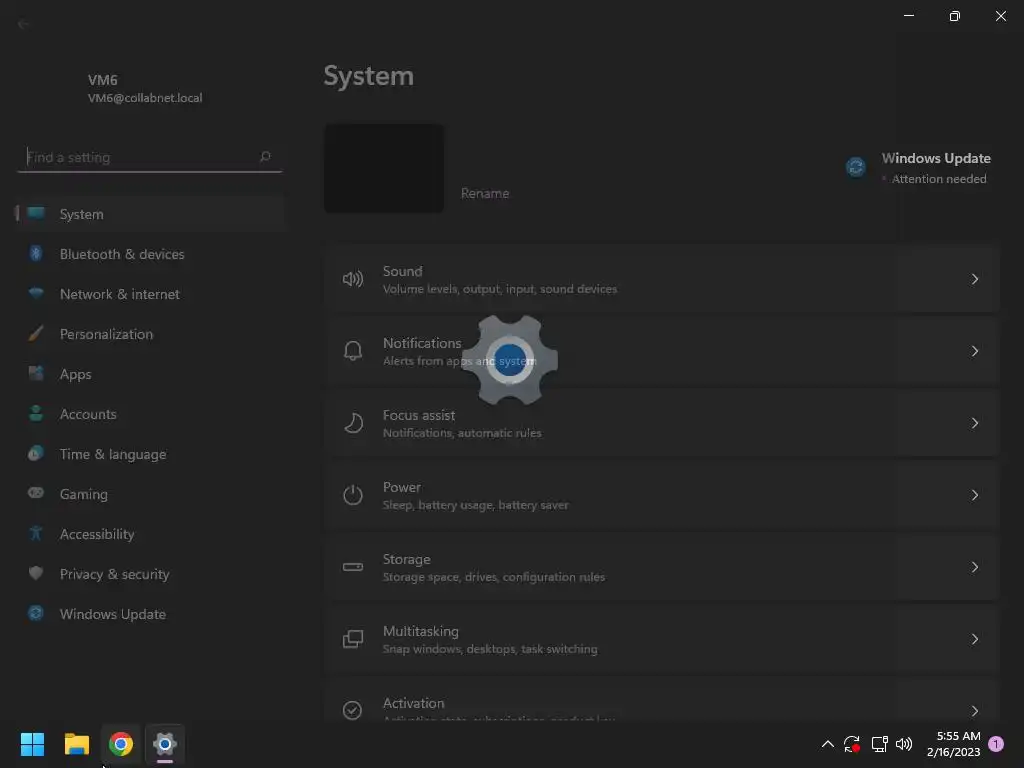Viewport: 1024px width, 768px height.
Task: Expand the Multitasking row chevron
Action: [x=974, y=639]
